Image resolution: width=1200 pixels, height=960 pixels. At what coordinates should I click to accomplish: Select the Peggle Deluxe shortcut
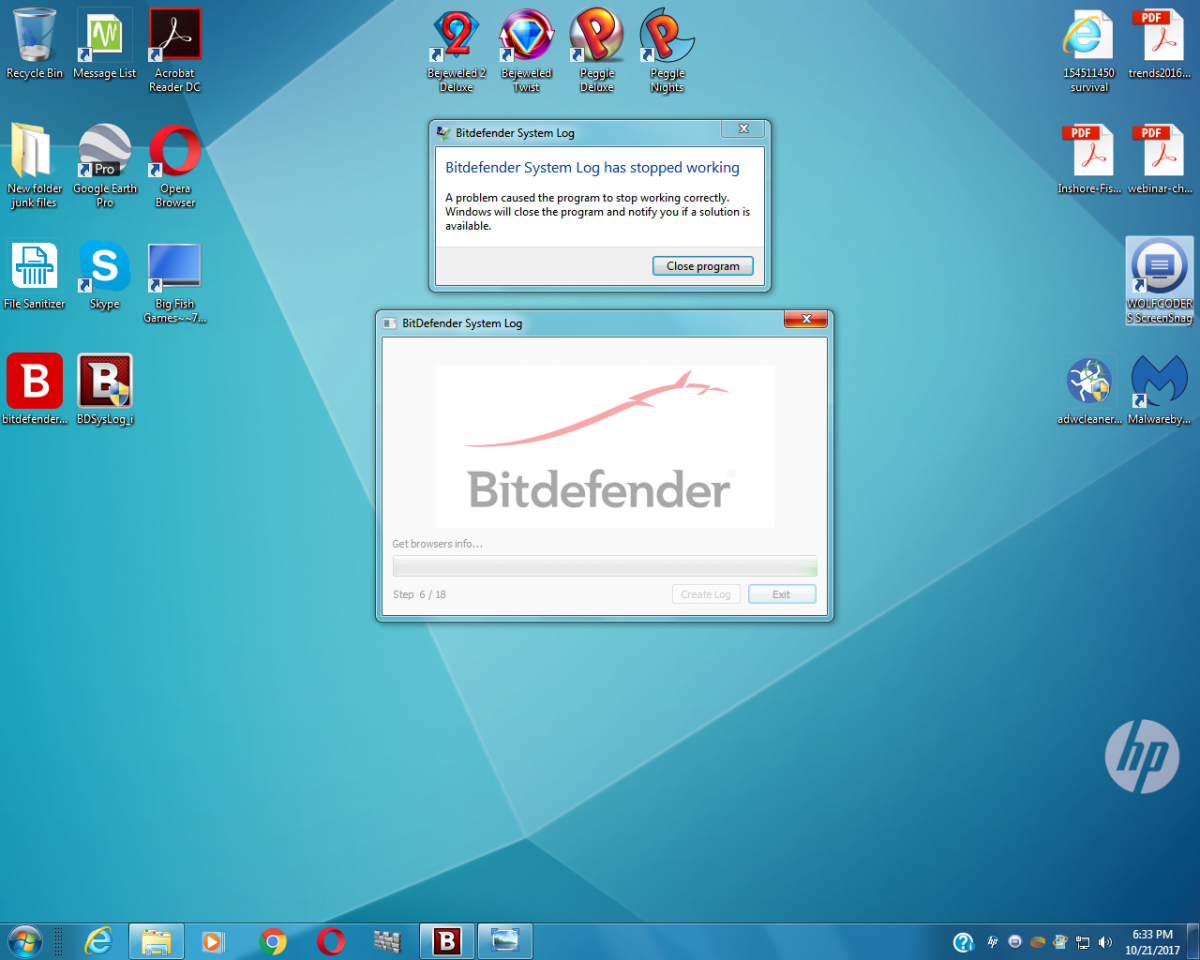coord(597,50)
